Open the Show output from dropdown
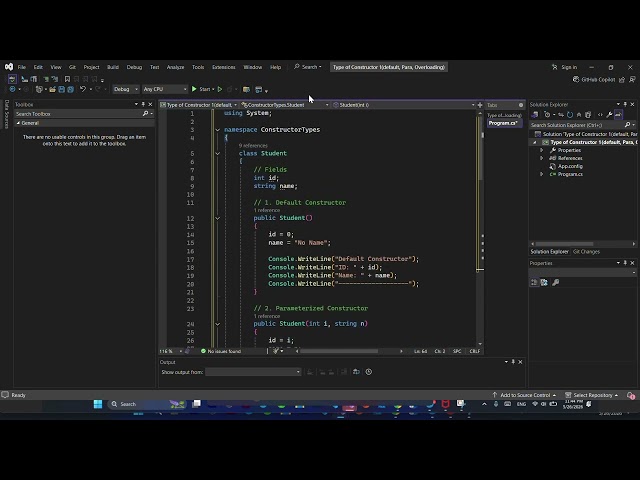640x480 pixels. click(x=253, y=372)
